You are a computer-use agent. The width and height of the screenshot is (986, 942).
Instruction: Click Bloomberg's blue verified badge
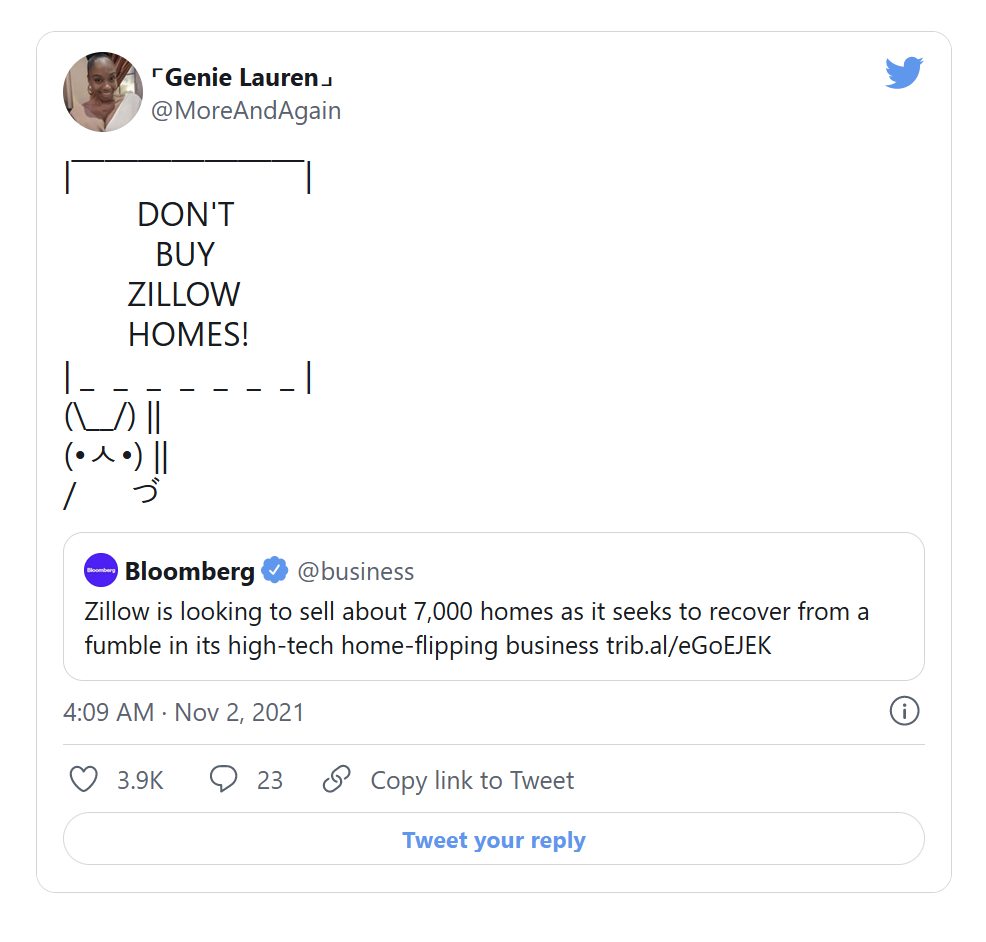pyautogui.click(x=274, y=571)
